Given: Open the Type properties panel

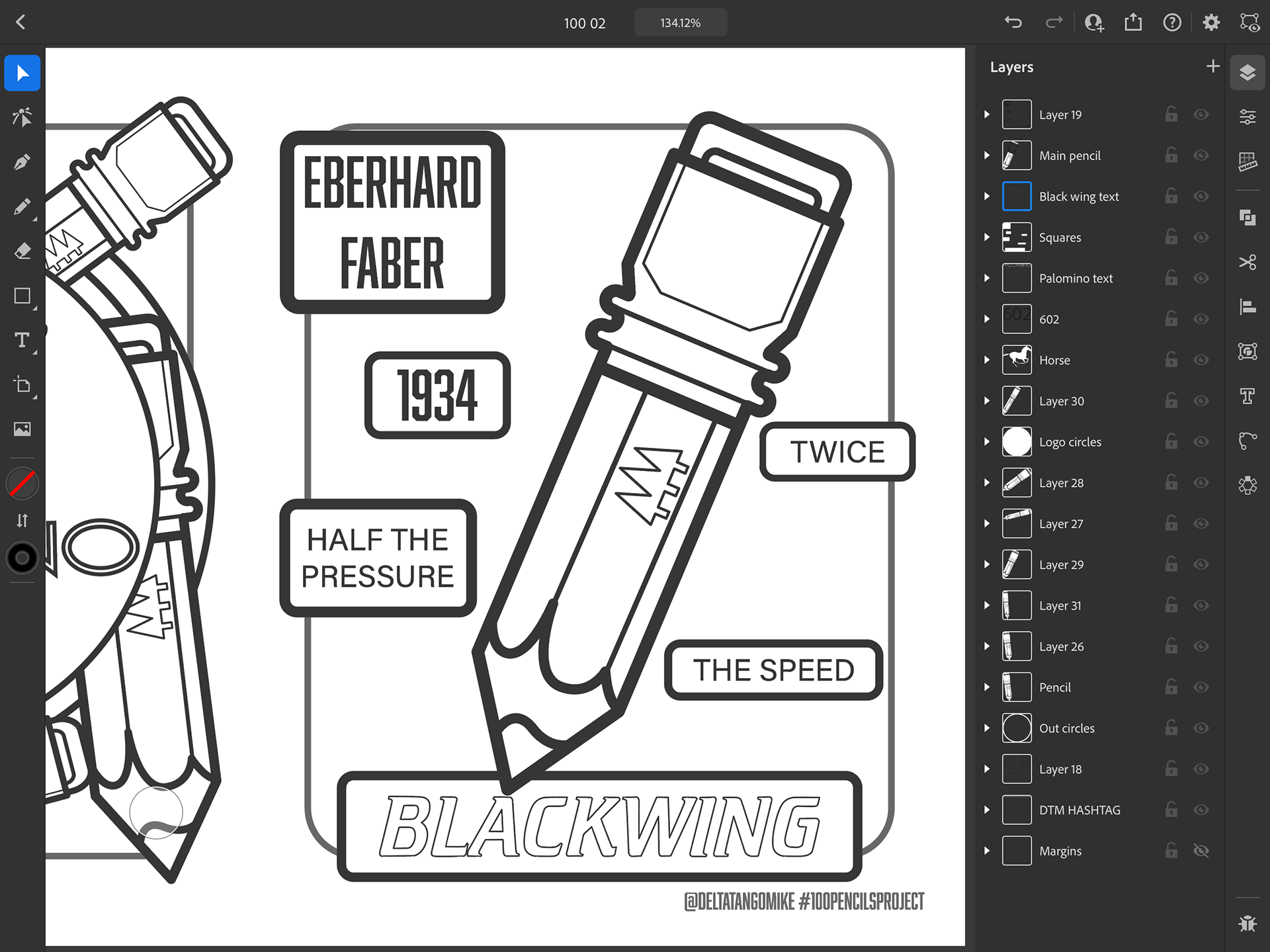Looking at the screenshot, I should coord(1248,396).
